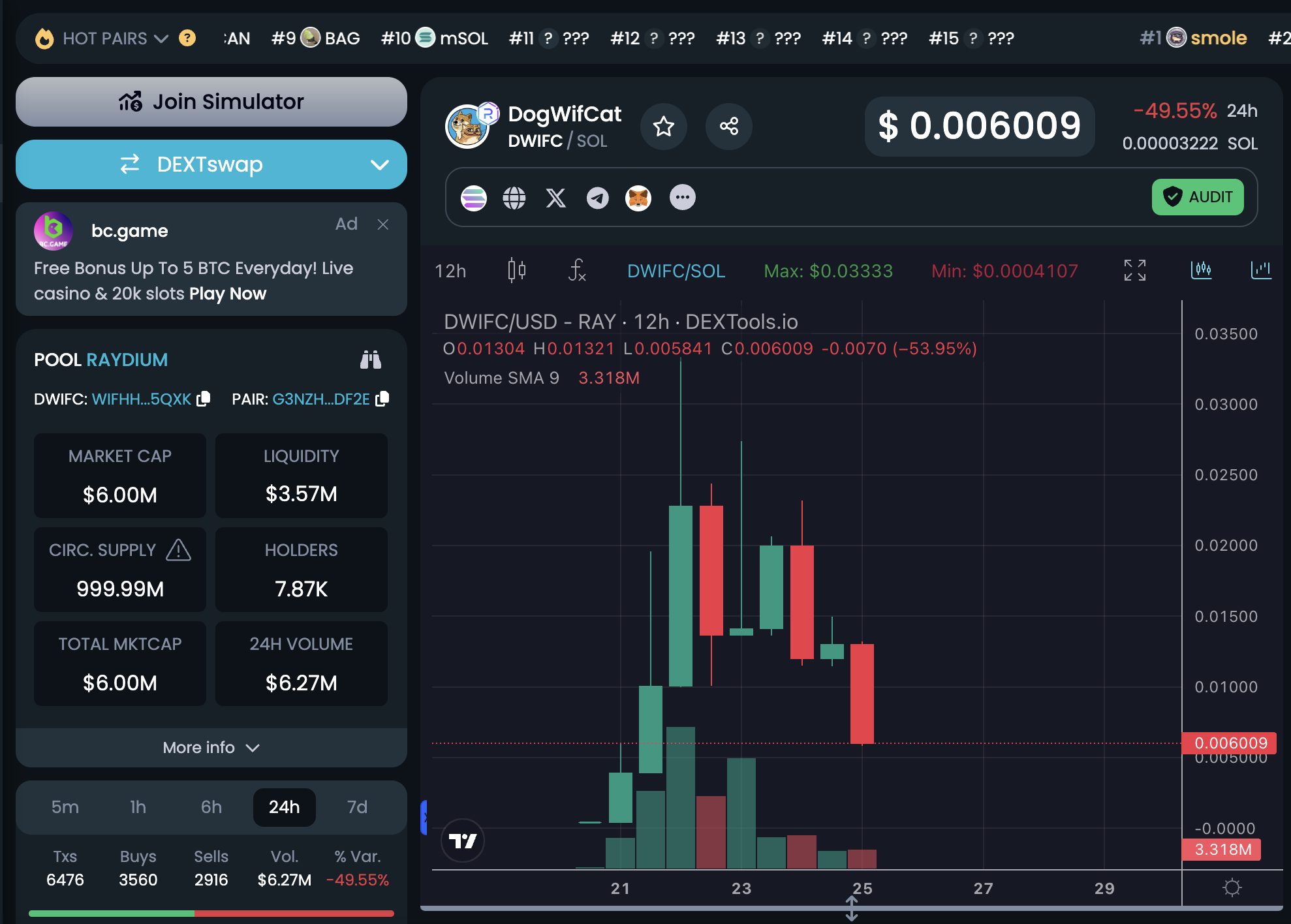Add DogWifCat to favorites with star
The image size is (1291, 924).
pos(663,127)
